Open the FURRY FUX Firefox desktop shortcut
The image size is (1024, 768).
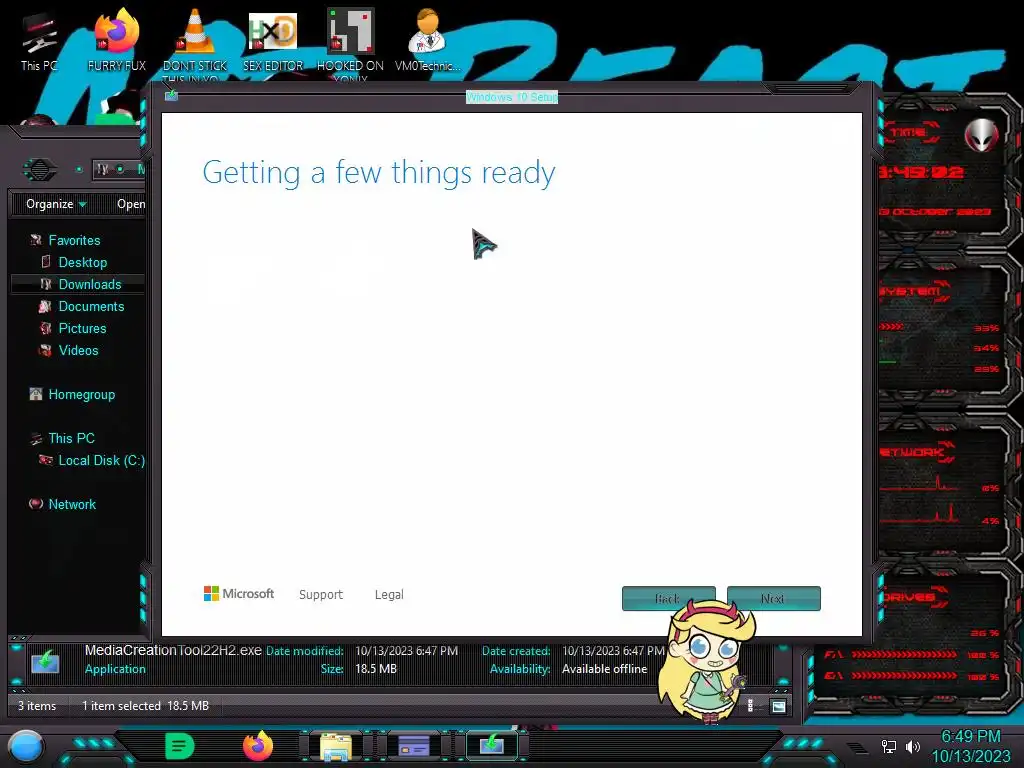coord(116,39)
